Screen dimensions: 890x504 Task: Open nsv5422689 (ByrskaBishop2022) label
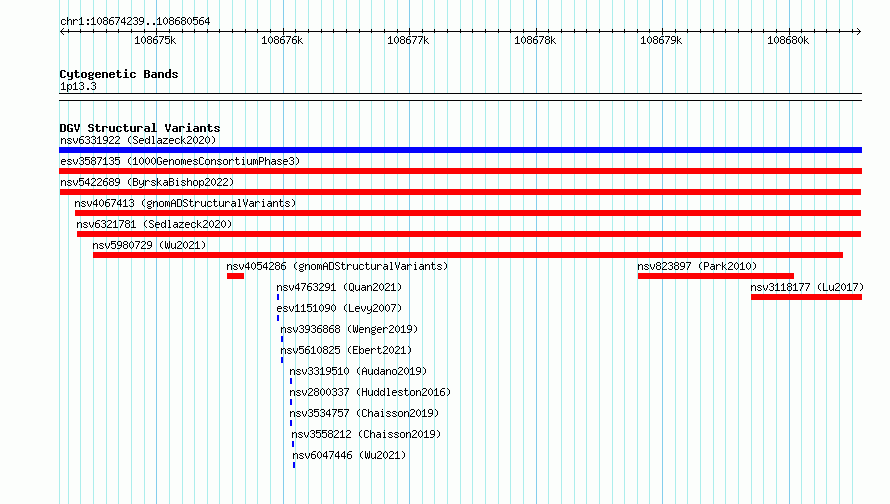click(x=147, y=182)
